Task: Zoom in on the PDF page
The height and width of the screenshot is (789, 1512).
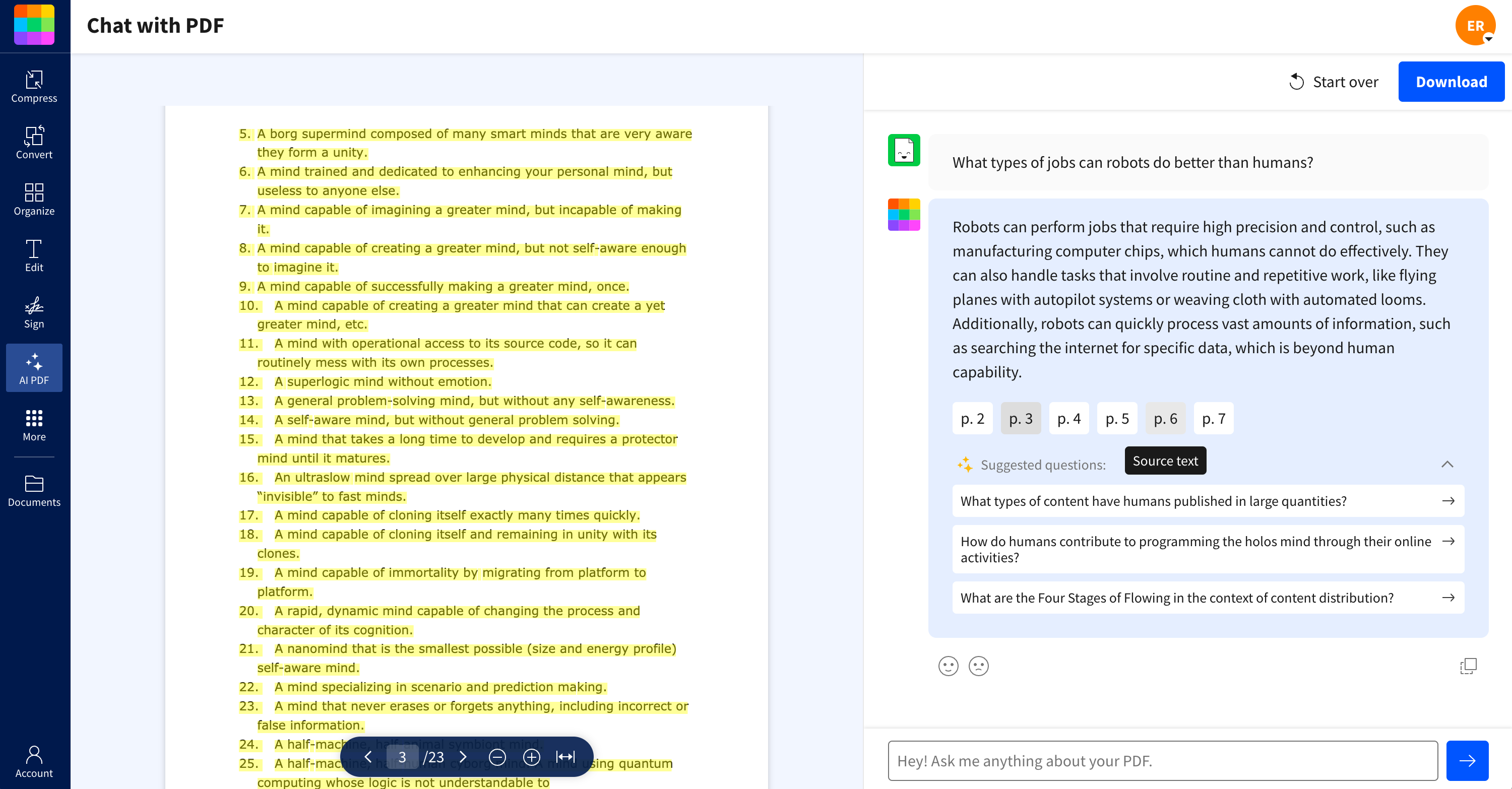Action: click(531, 757)
